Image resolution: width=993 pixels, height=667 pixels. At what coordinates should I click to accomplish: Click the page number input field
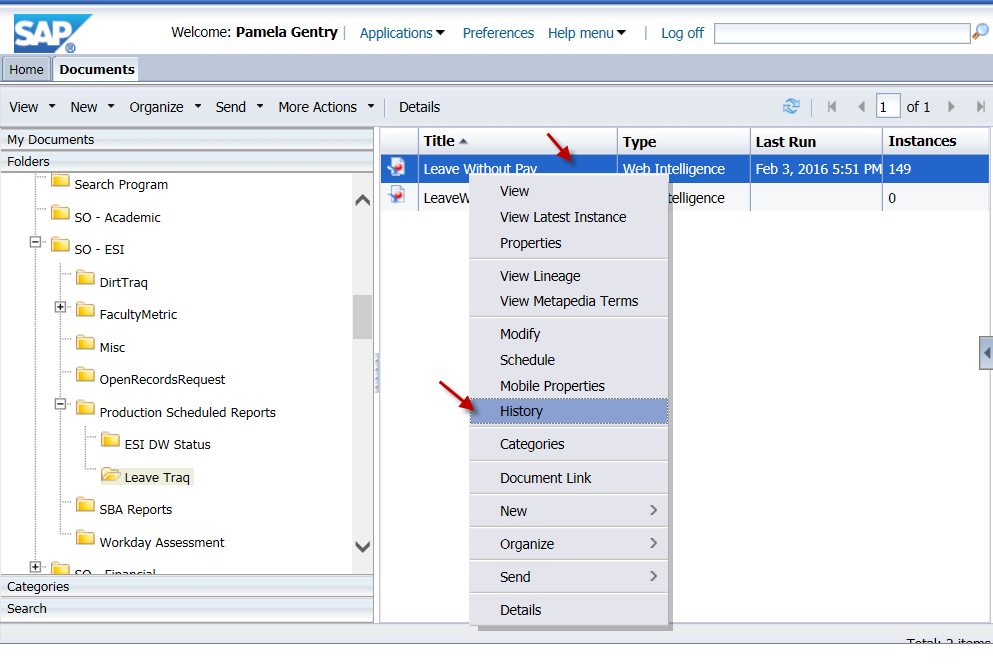pyautogui.click(x=888, y=106)
